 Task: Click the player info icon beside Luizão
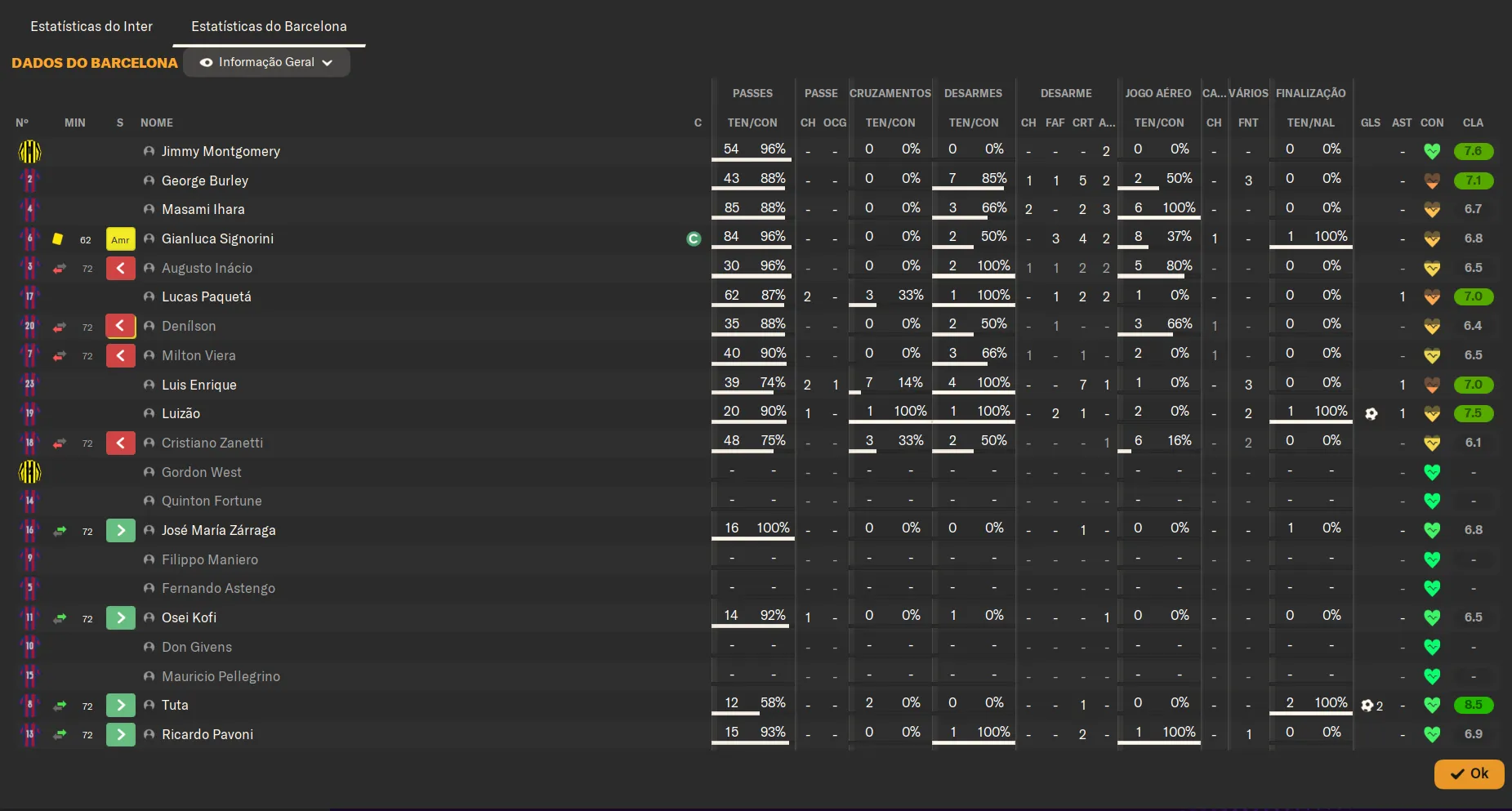(149, 413)
